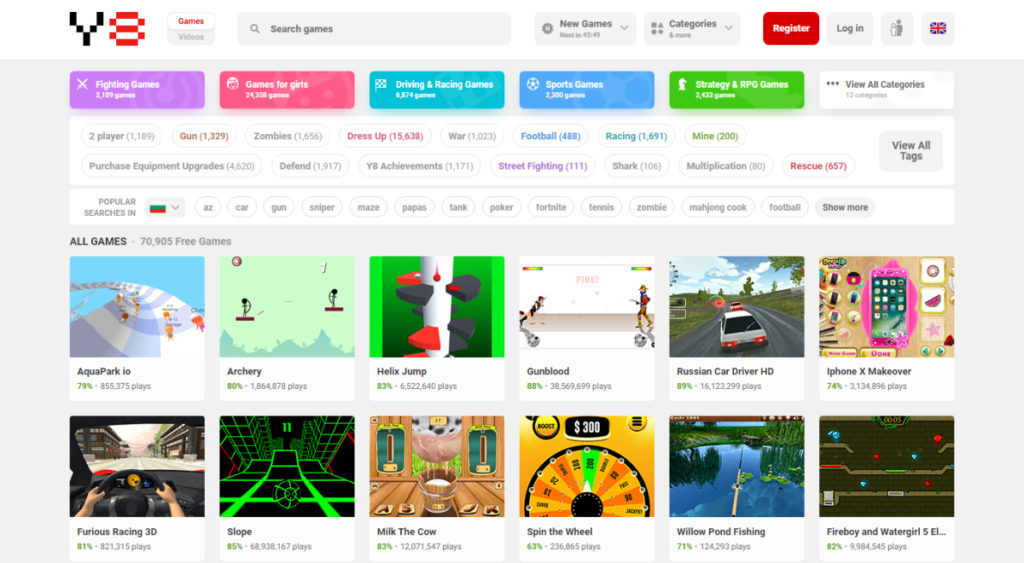Open the user profile icon button

tap(897, 28)
